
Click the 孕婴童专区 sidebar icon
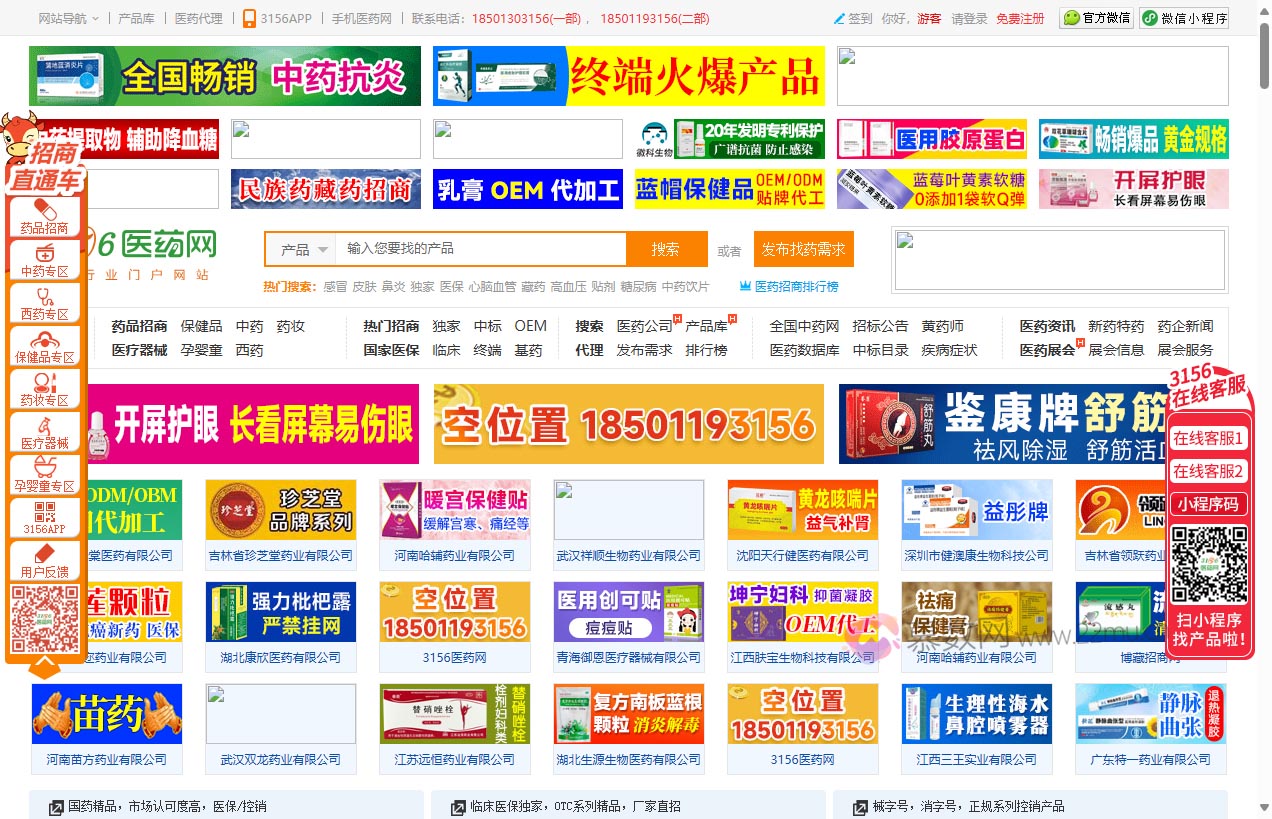click(x=45, y=470)
